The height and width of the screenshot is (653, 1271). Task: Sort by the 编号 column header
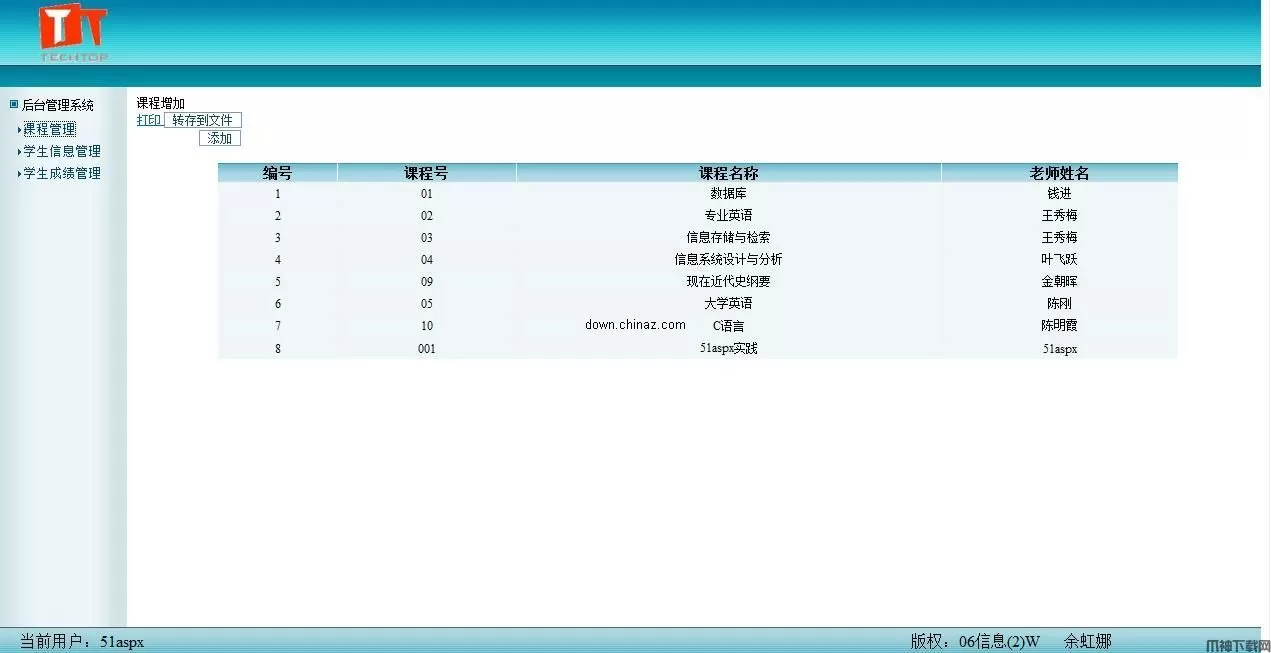coord(277,171)
